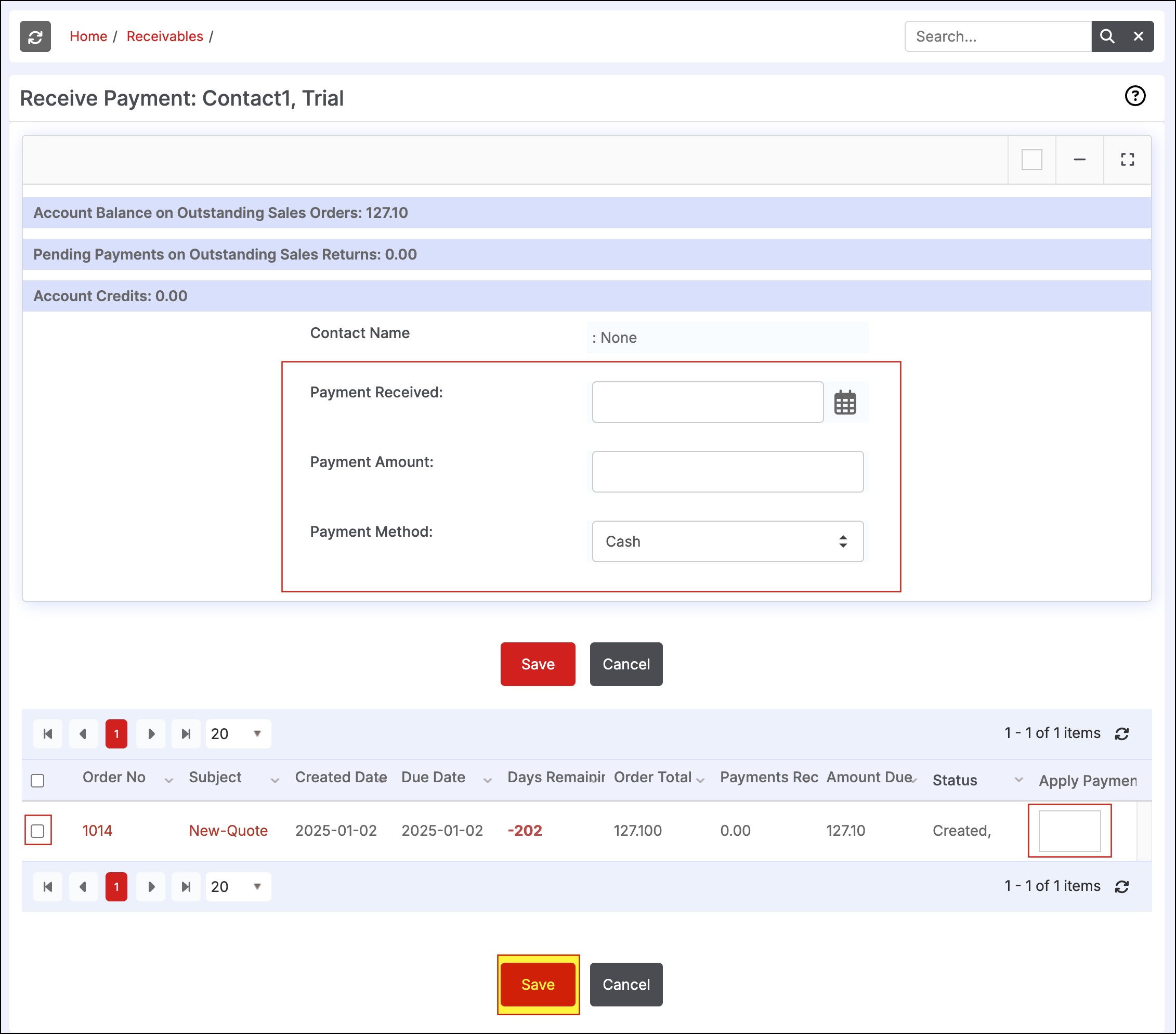This screenshot has height=1034, width=1176.
Task: Open the Status column menu arrow
Action: pos(1018,780)
